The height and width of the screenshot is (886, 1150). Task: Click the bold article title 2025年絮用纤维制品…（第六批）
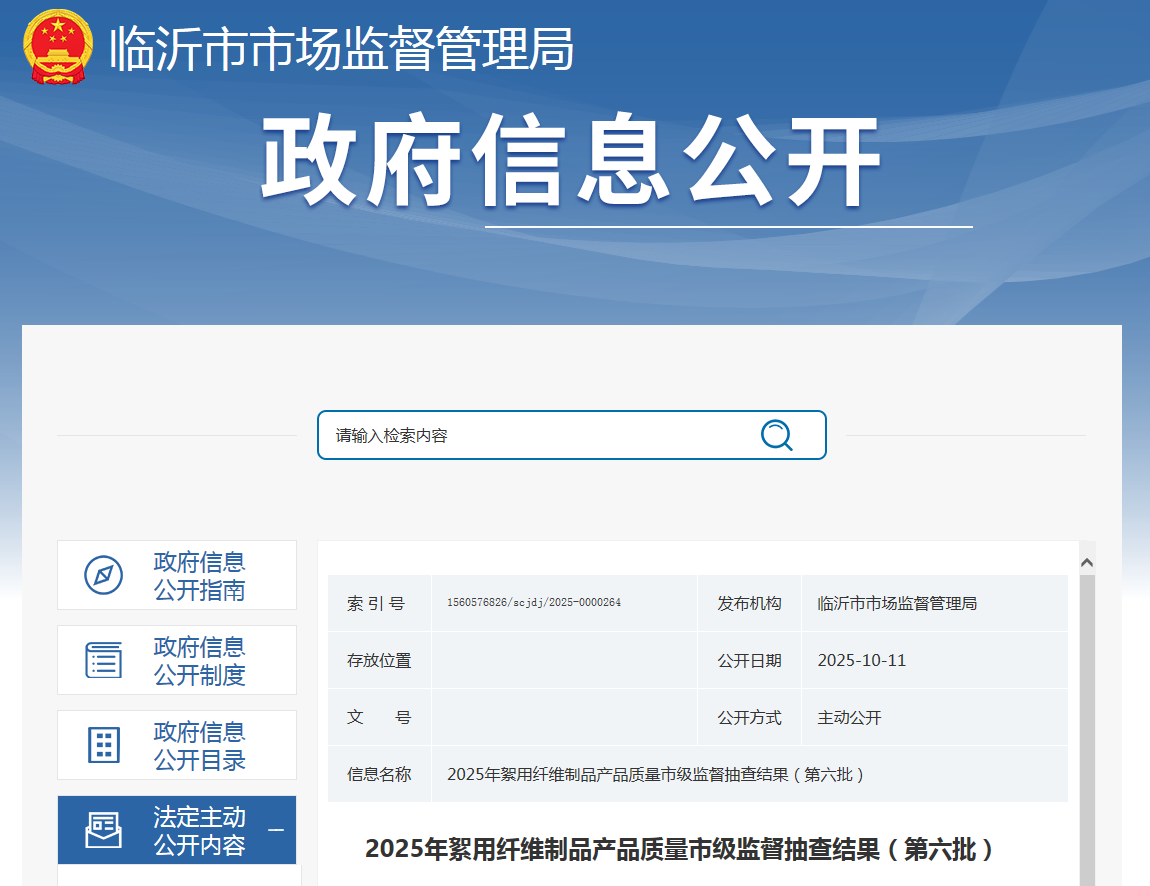[x=680, y=849]
